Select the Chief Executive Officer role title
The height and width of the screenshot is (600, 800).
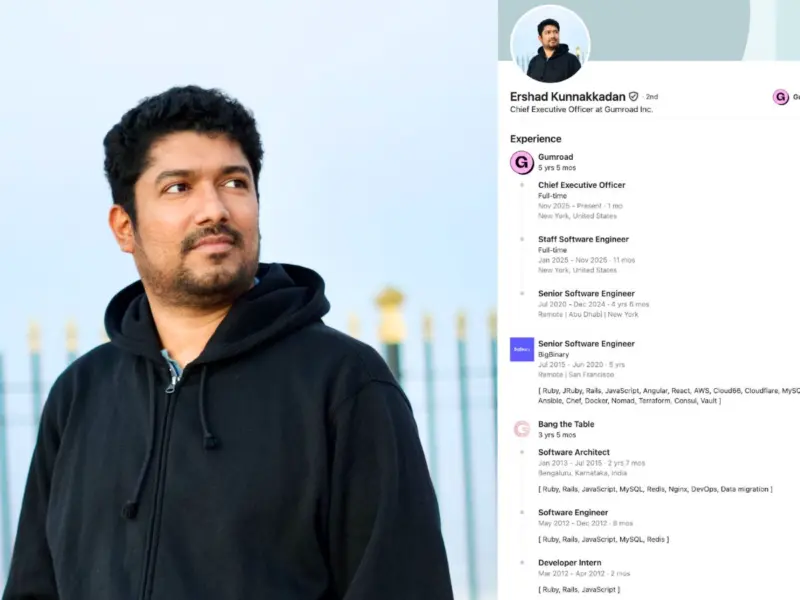(x=581, y=185)
